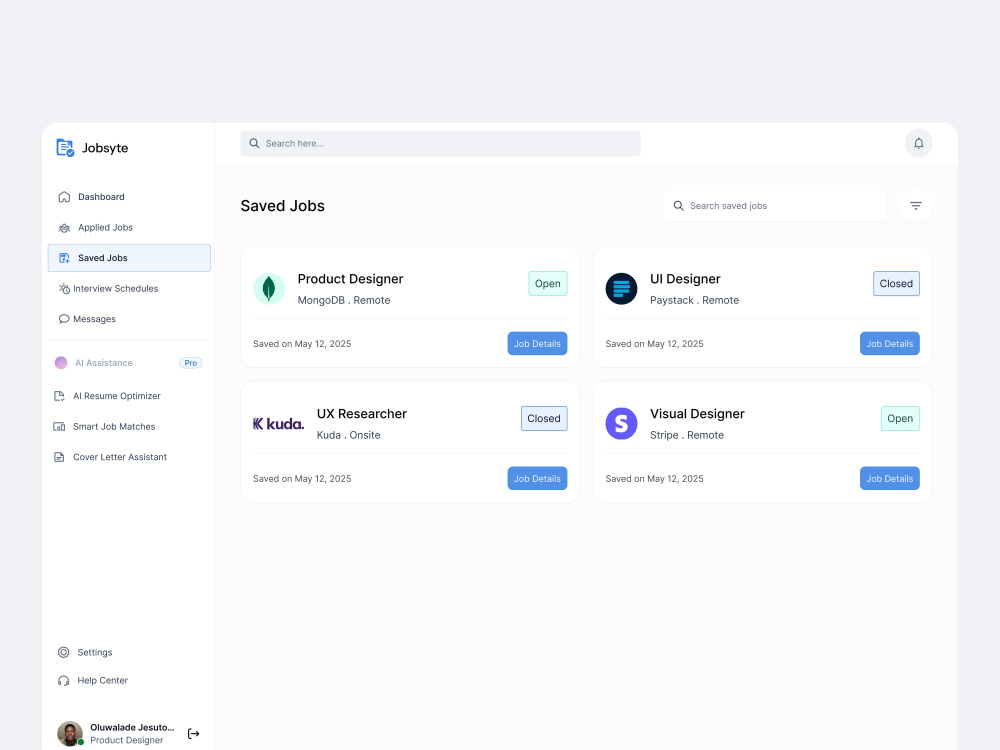Click the Help Center headset icon
Viewport: 1000px width, 750px height.
click(x=64, y=680)
